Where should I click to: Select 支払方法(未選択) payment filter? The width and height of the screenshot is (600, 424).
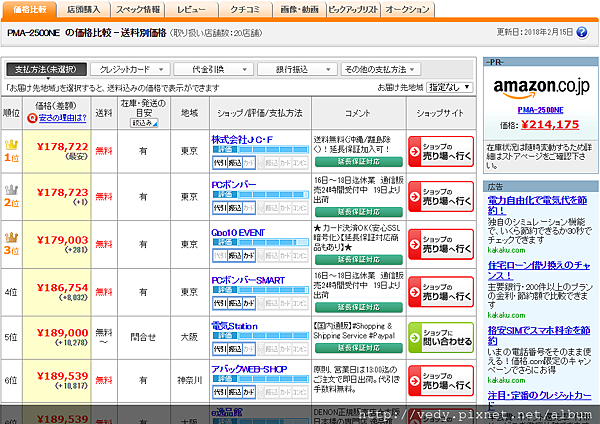46,69
